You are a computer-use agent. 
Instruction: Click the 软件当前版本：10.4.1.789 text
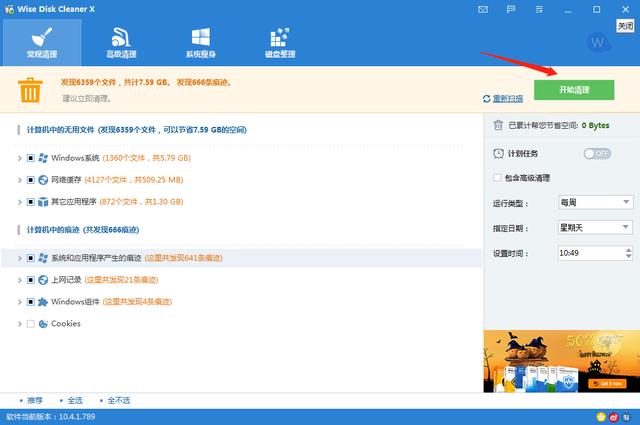51,417
